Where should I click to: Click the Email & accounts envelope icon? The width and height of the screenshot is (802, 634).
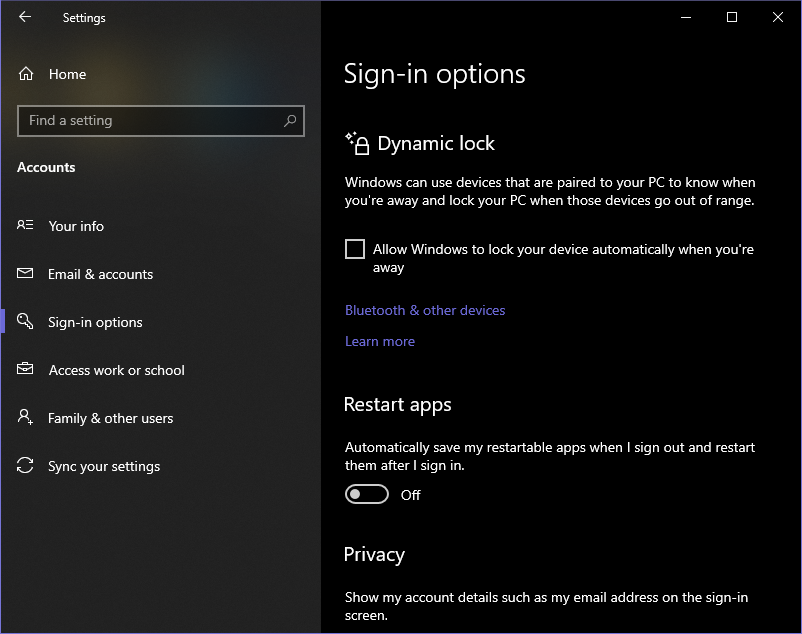(x=26, y=274)
